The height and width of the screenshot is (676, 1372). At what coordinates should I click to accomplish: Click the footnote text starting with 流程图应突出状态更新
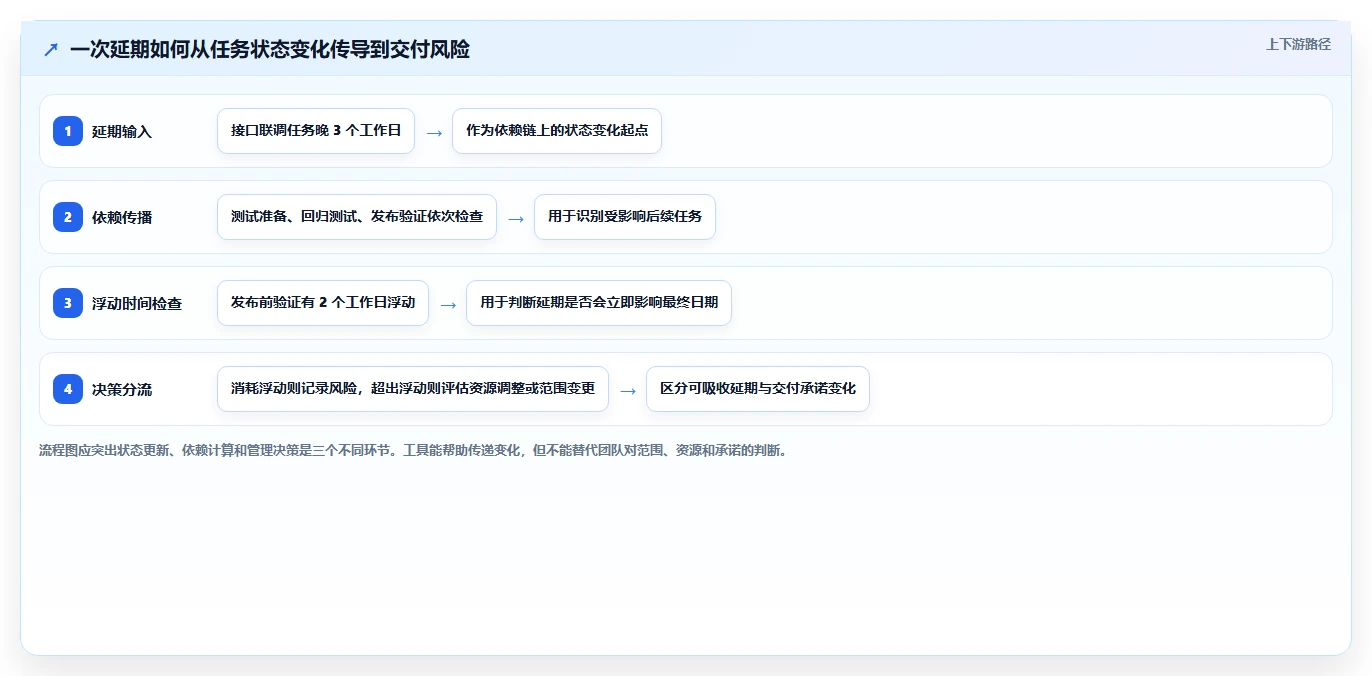[x=413, y=450]
